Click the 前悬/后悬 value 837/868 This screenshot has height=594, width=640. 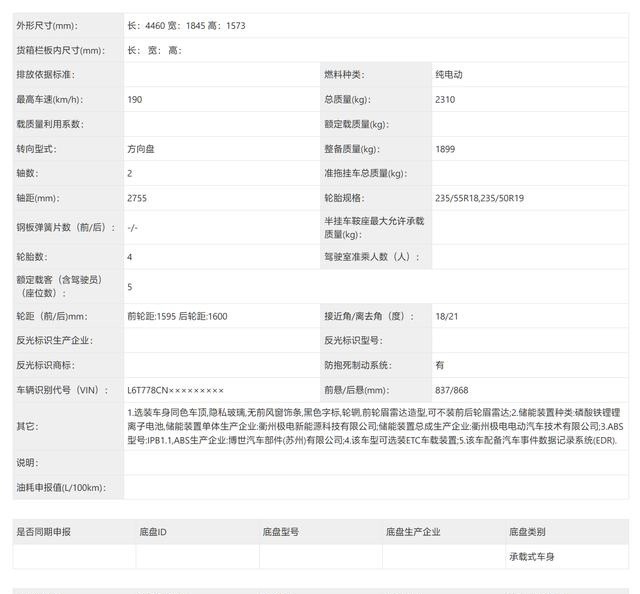[x=451, y=390]
